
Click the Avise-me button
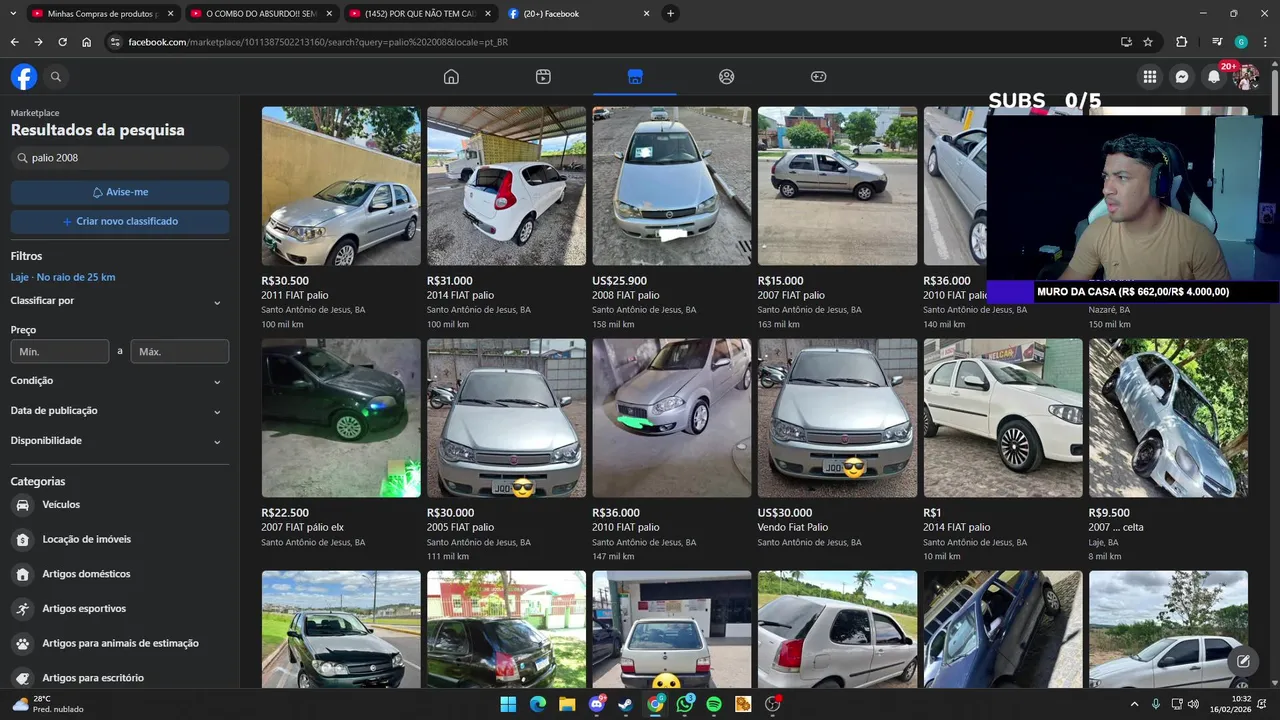point(120,192)
